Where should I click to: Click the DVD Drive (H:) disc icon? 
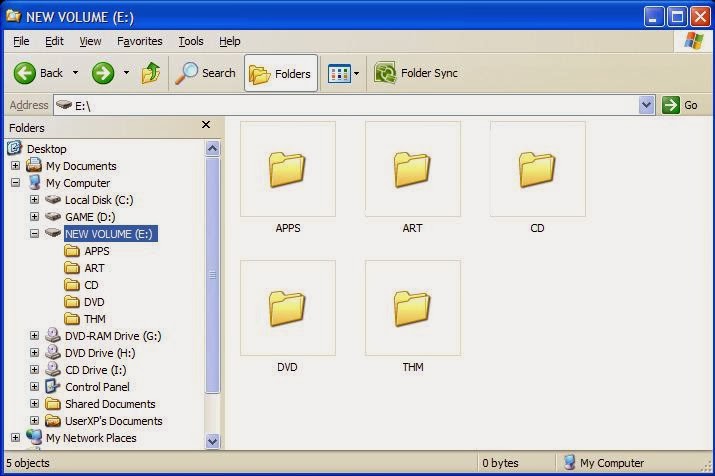(x=53, y=352)
